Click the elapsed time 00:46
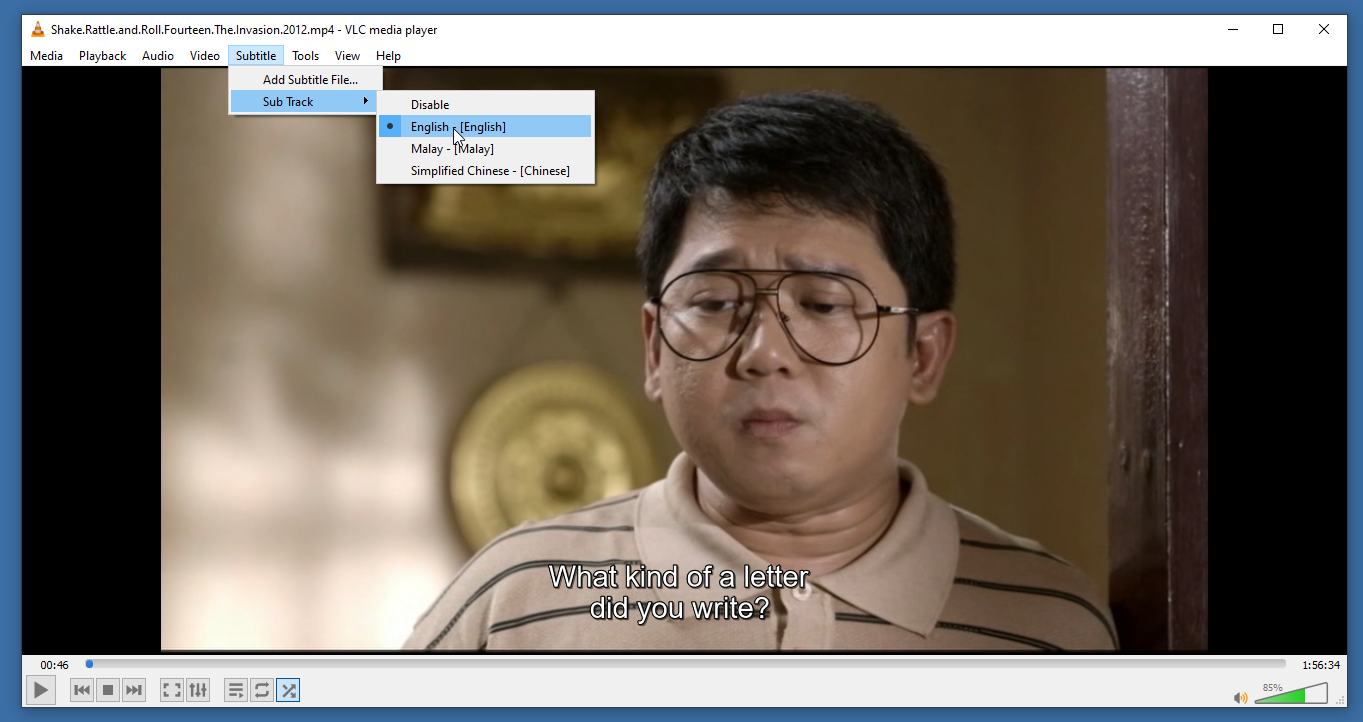Viewport: 1363px width, 722px height. [x=55, y=665]
